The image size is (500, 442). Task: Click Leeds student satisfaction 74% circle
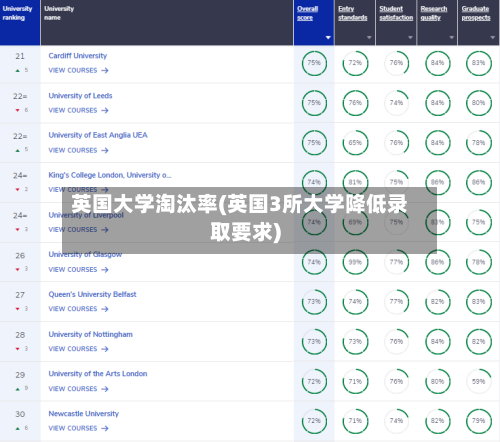click(x=396, y=103)
